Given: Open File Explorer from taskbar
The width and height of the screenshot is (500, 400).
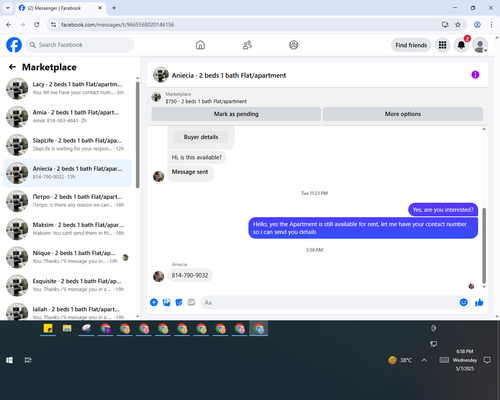Looking at the screenshot, I should 67,329.
